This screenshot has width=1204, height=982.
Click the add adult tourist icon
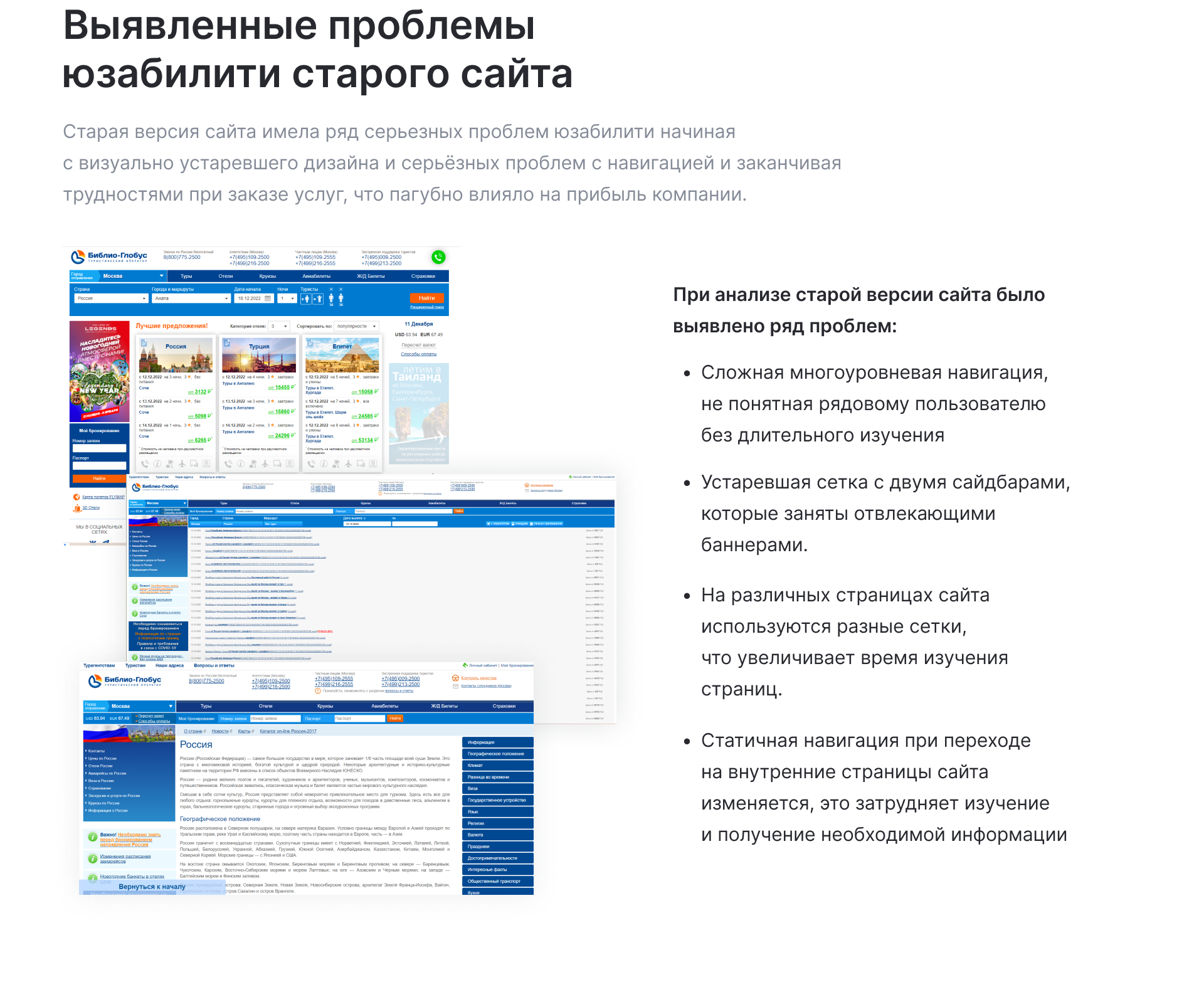(305, 298)
